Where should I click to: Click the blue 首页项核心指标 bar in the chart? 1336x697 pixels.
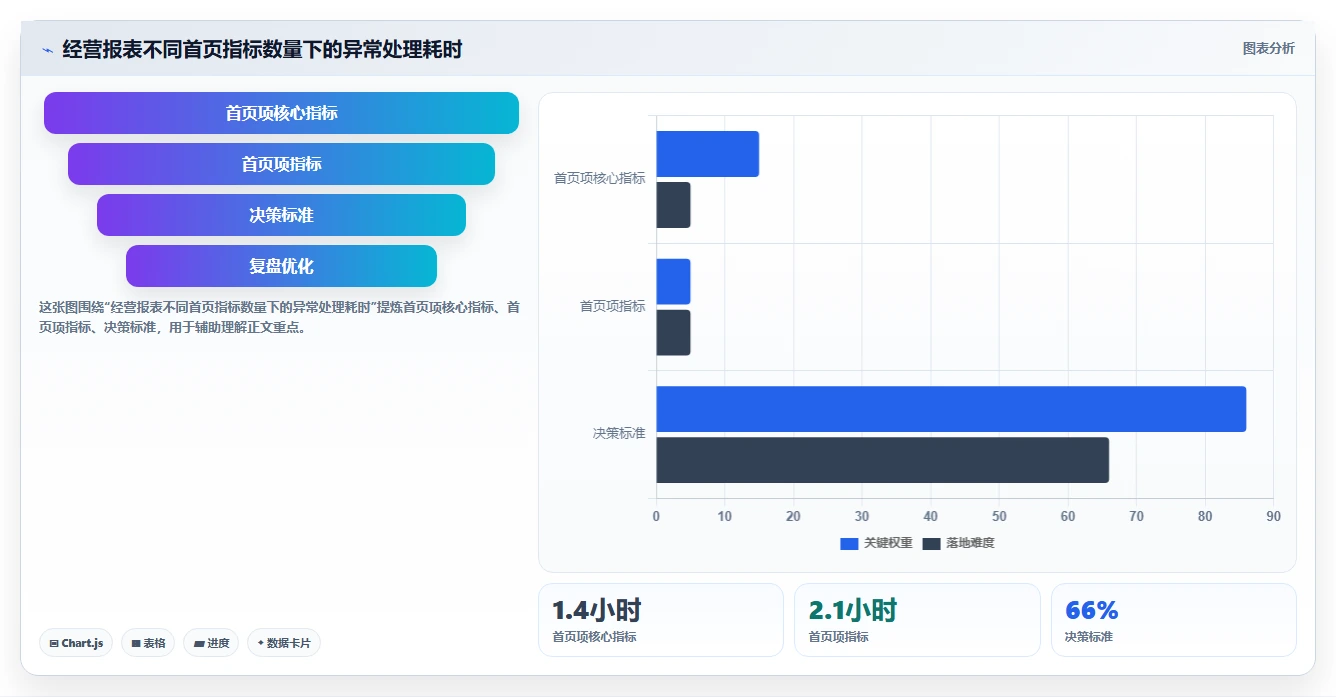707,154
